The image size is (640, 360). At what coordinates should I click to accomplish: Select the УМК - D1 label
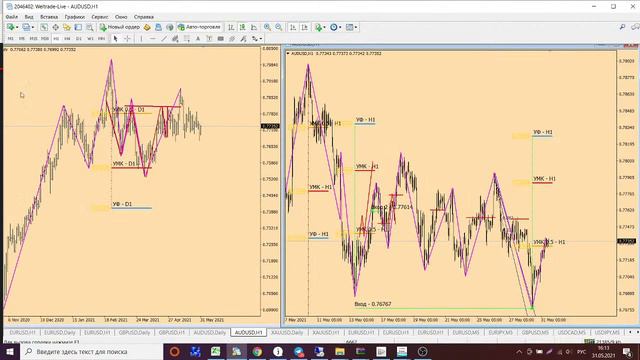coord(124,164)
